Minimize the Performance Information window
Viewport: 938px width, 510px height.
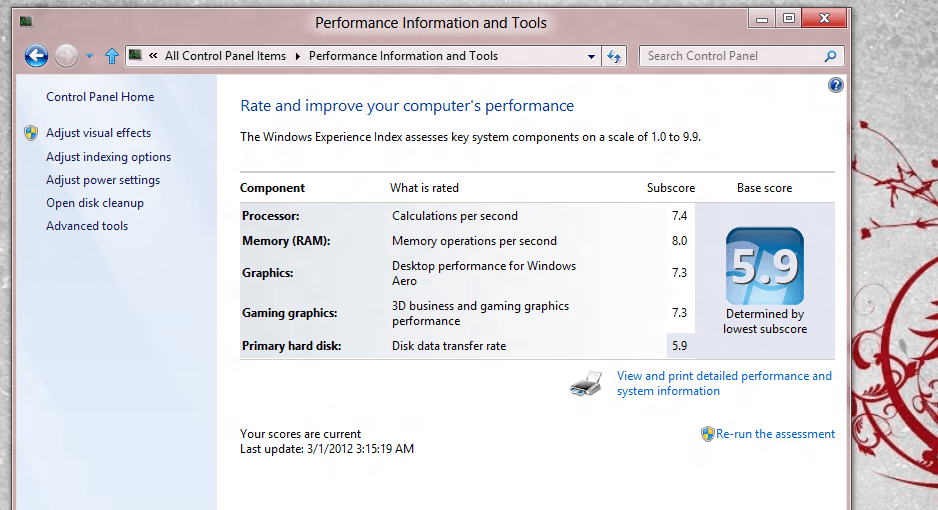762,19
